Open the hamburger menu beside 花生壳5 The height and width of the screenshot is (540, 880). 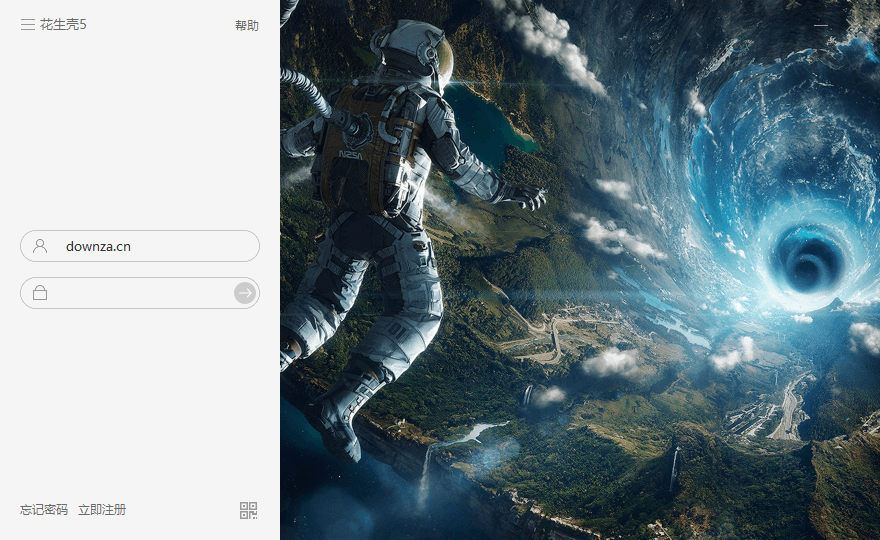click(x=28, y=24)
